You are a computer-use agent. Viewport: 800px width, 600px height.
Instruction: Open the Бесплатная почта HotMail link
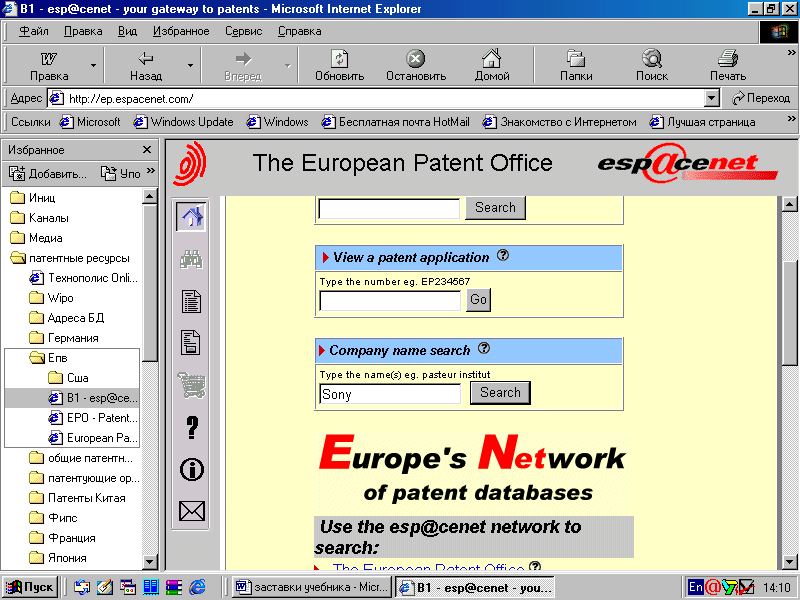coord(396,122)
